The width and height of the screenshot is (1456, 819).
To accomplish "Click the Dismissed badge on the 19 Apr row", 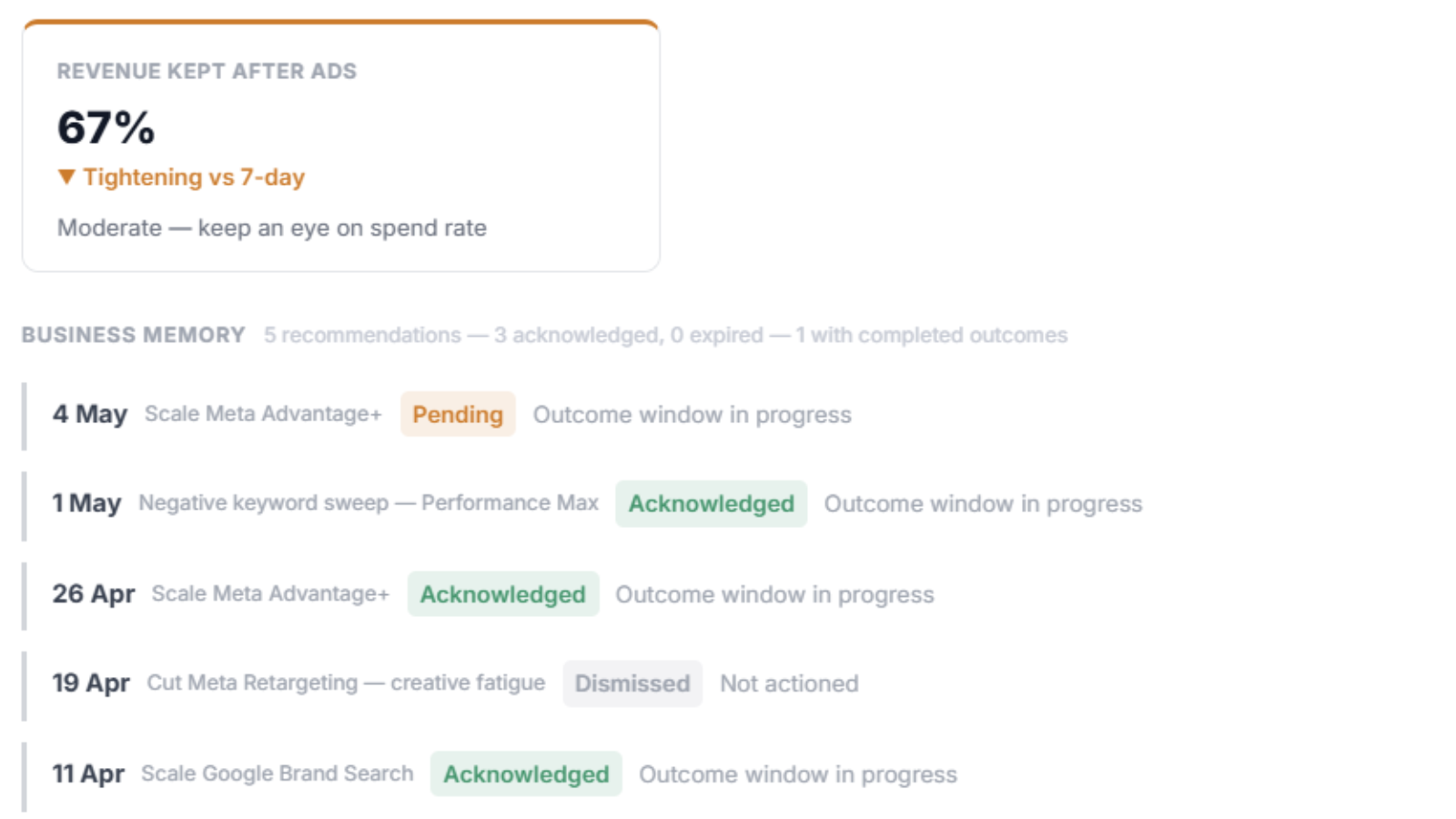I will click(632, 683).
